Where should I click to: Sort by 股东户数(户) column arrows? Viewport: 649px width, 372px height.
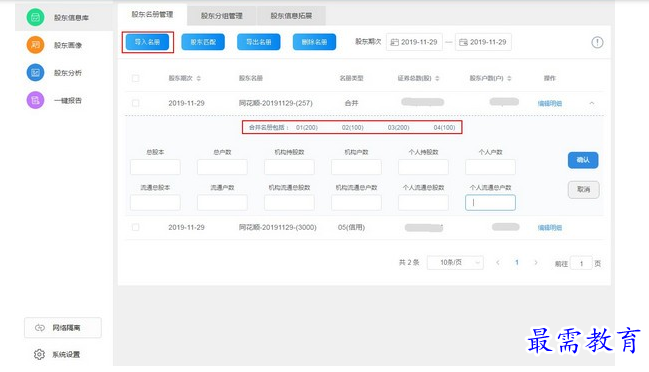pyautogui.click(x=509, y=78)
